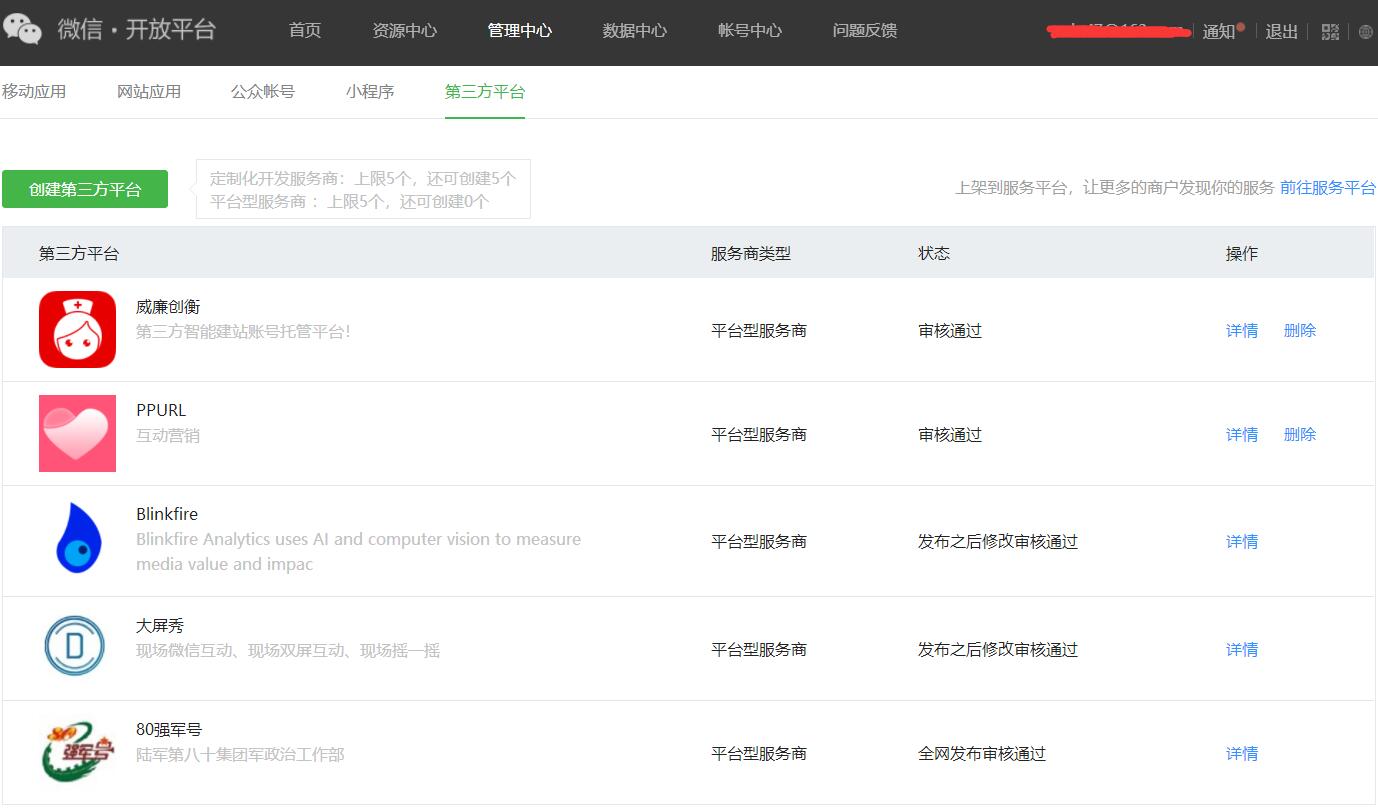View 详情 for PPURL
1378x812 pixels.
(1242, 434)
